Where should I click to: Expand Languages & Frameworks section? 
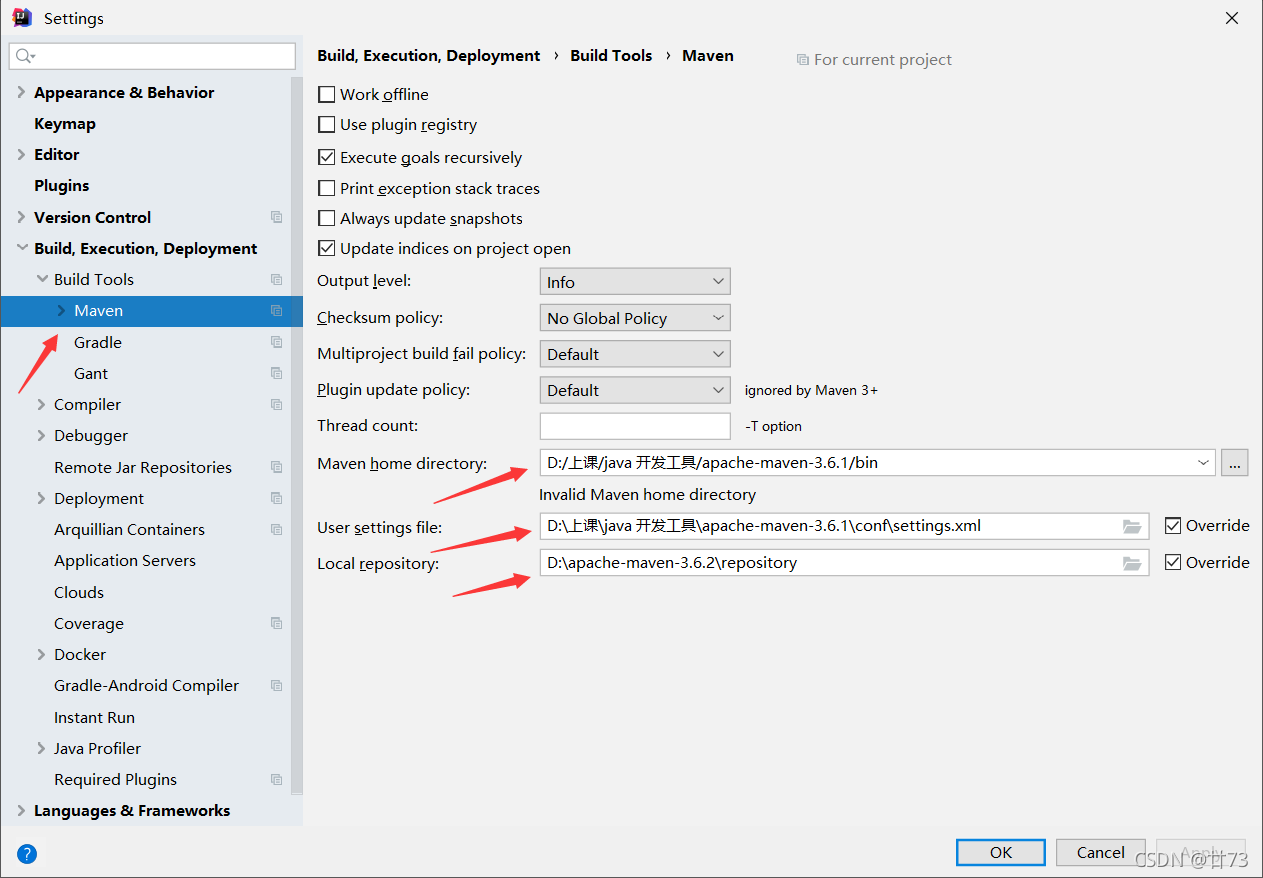21,811
